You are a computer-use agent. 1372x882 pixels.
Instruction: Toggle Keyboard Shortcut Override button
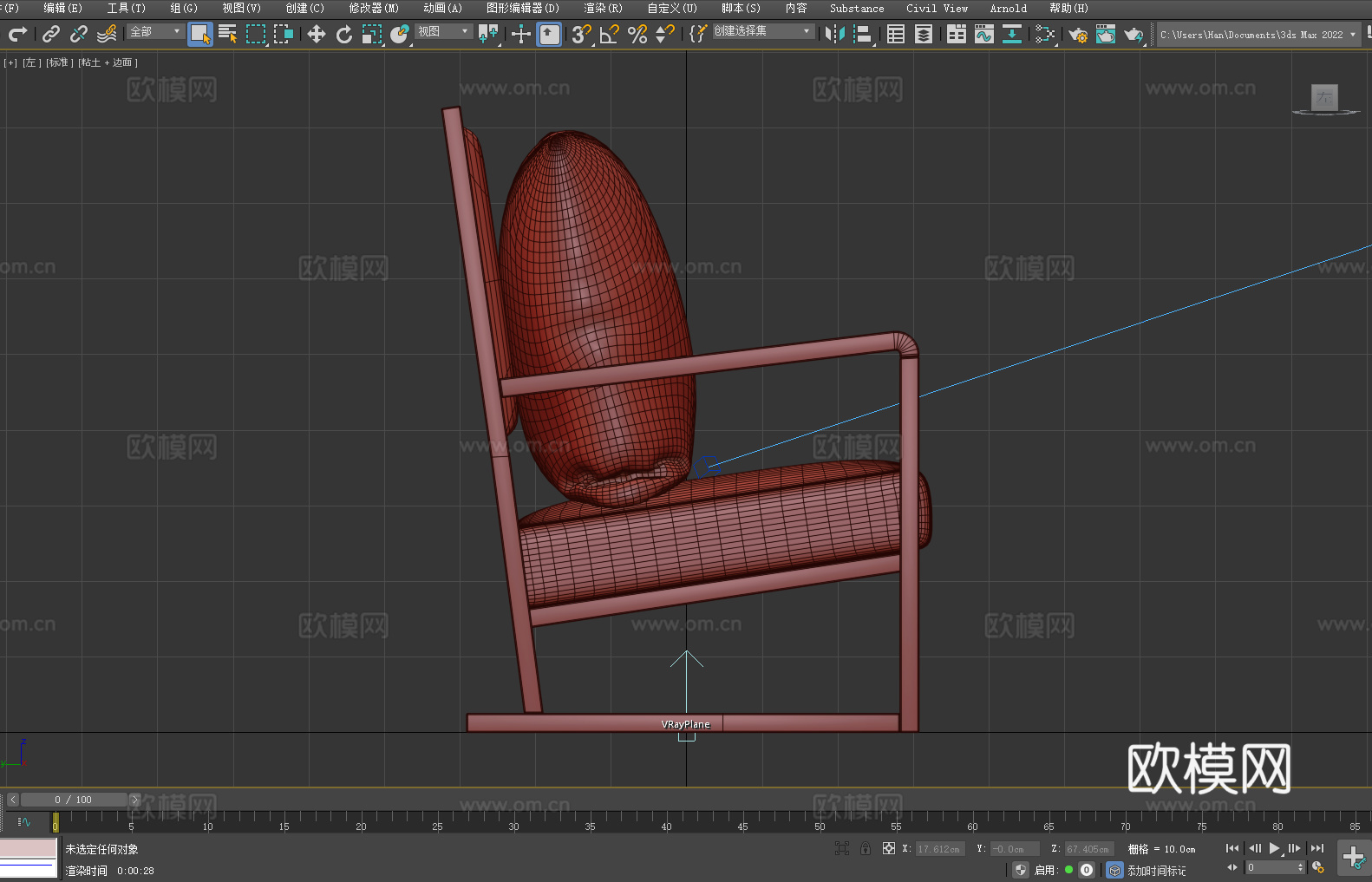click(550, 34)
